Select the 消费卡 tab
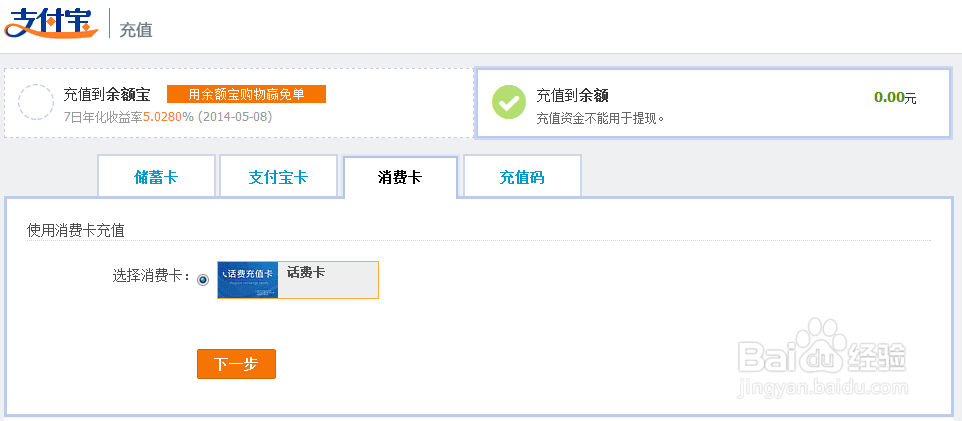The height and width of the screenshot is (421, 962). [400, 178]
